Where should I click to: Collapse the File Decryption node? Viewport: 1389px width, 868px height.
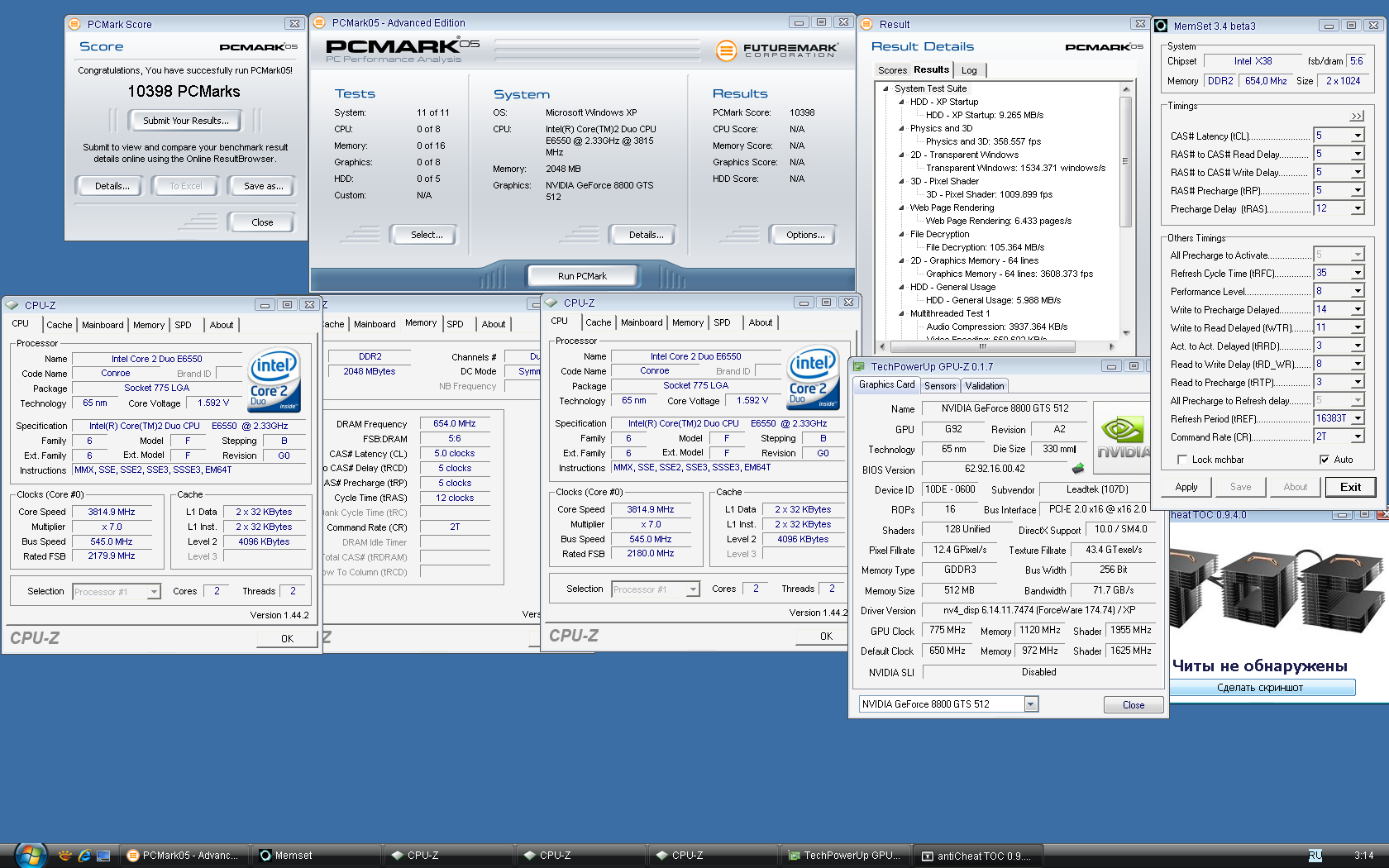click(901, 234)
